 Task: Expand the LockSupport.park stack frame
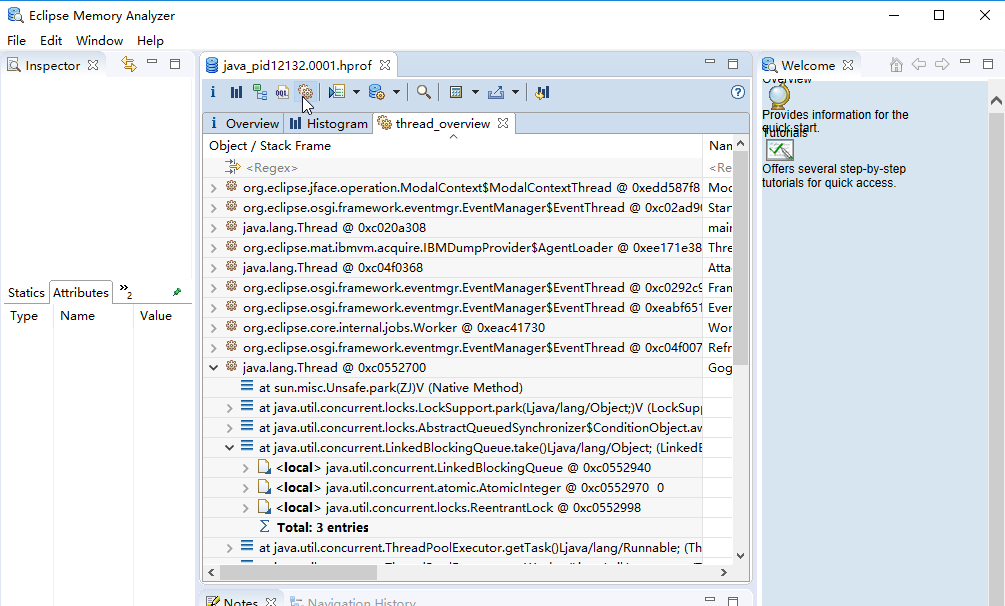[229, 408]
